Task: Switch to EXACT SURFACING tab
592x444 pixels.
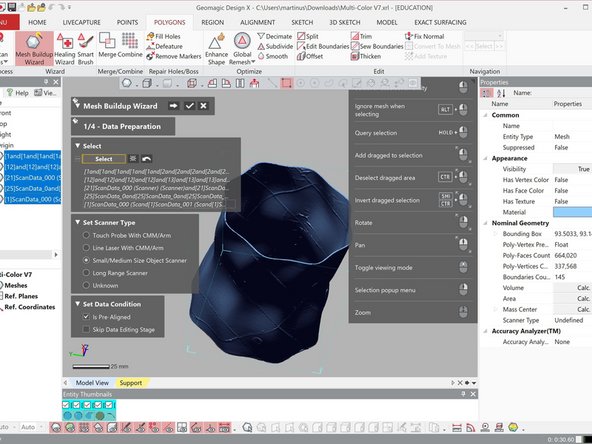Action: pos(440,22)
